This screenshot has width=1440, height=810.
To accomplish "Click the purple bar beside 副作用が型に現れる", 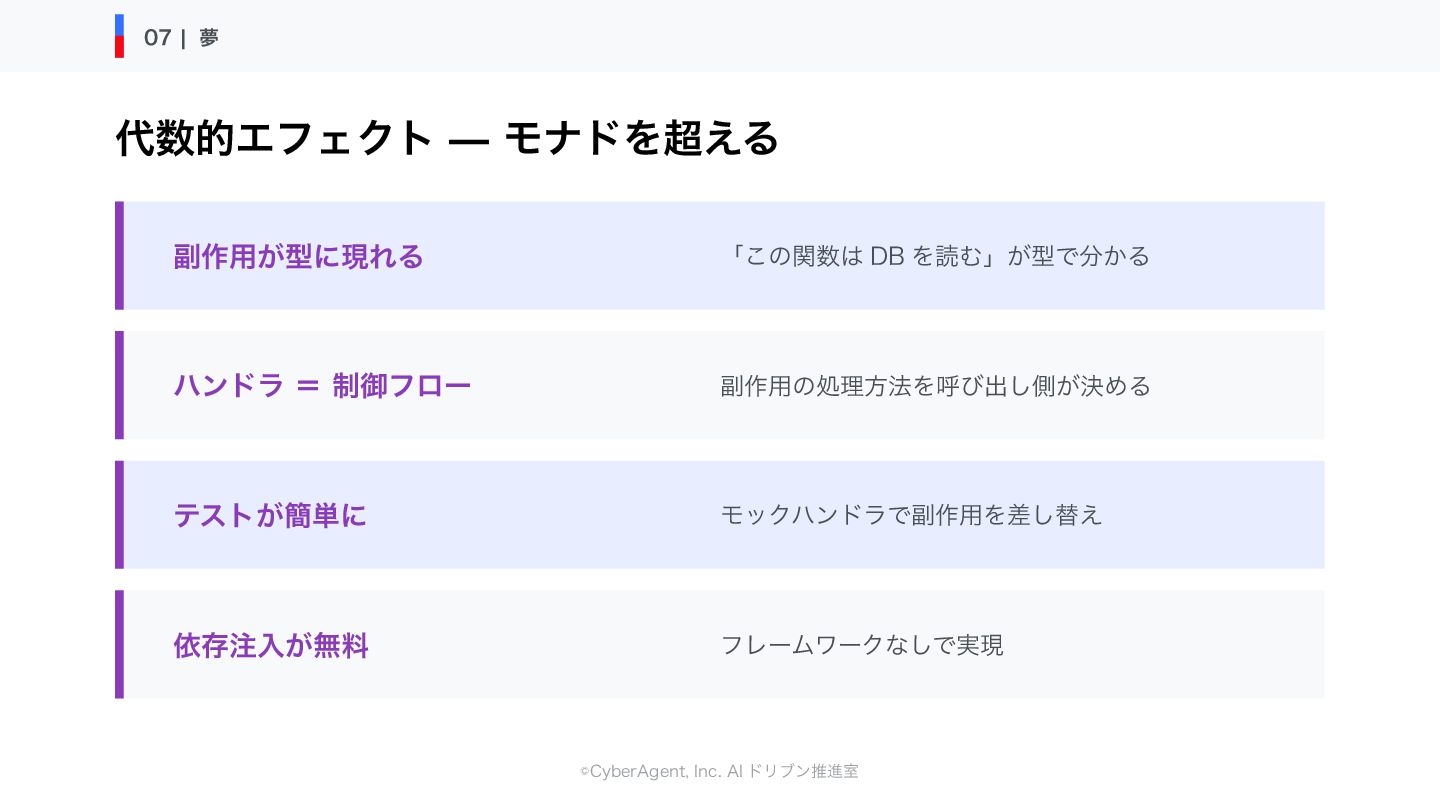I will (x=119, y=256).
